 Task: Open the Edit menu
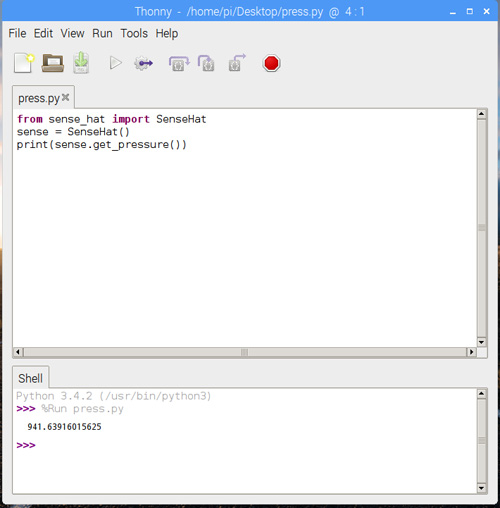click(x=43, y=33)
